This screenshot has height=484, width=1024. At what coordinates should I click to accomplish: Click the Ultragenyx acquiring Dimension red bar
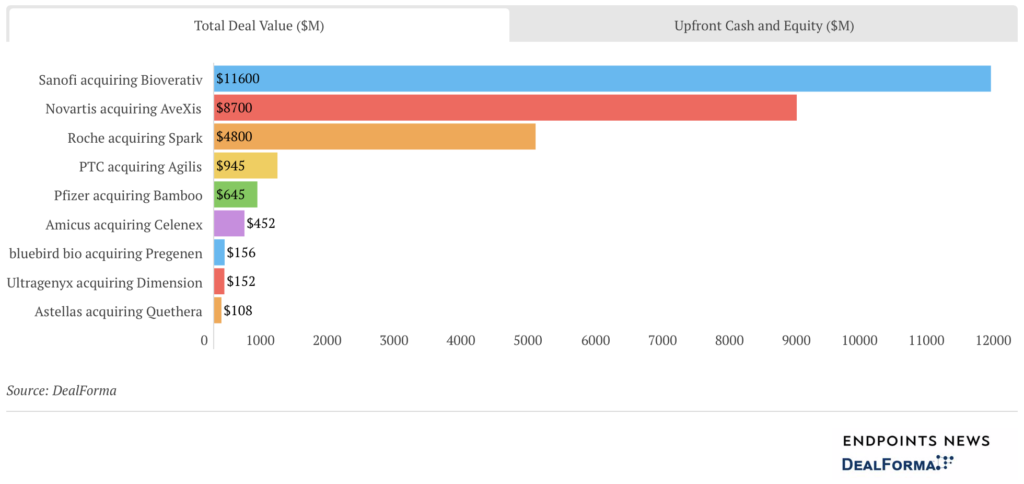219,282
